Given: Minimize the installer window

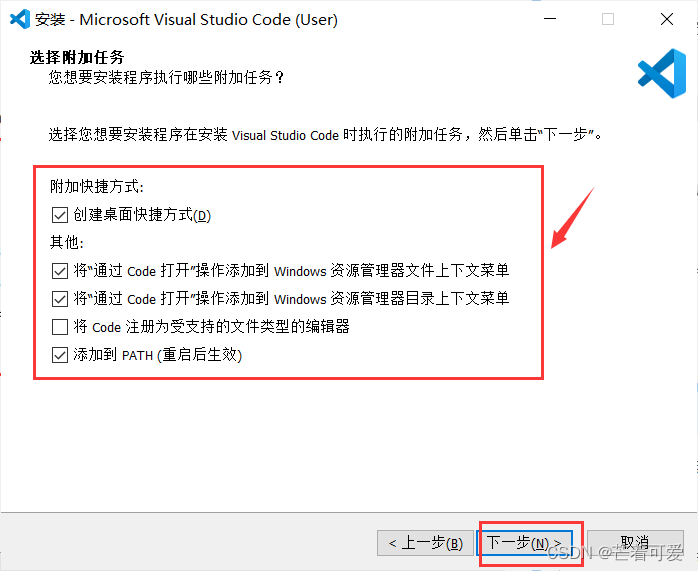Looking at the screenshot, I should point(550,19).
